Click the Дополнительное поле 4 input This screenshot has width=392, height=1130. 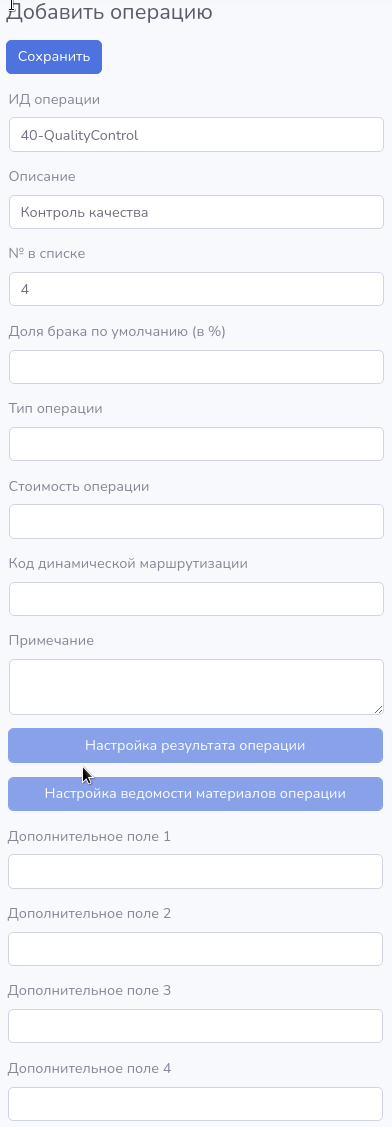[195, 1103]
